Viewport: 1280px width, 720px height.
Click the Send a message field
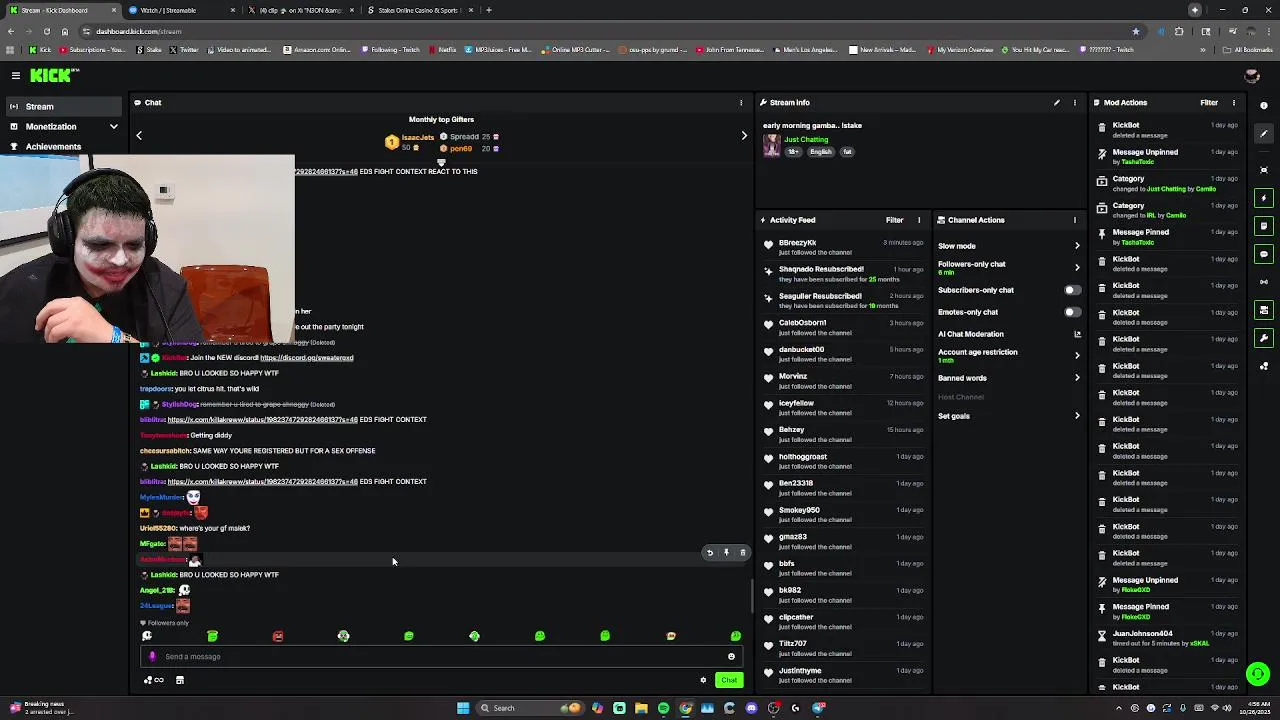441,657
